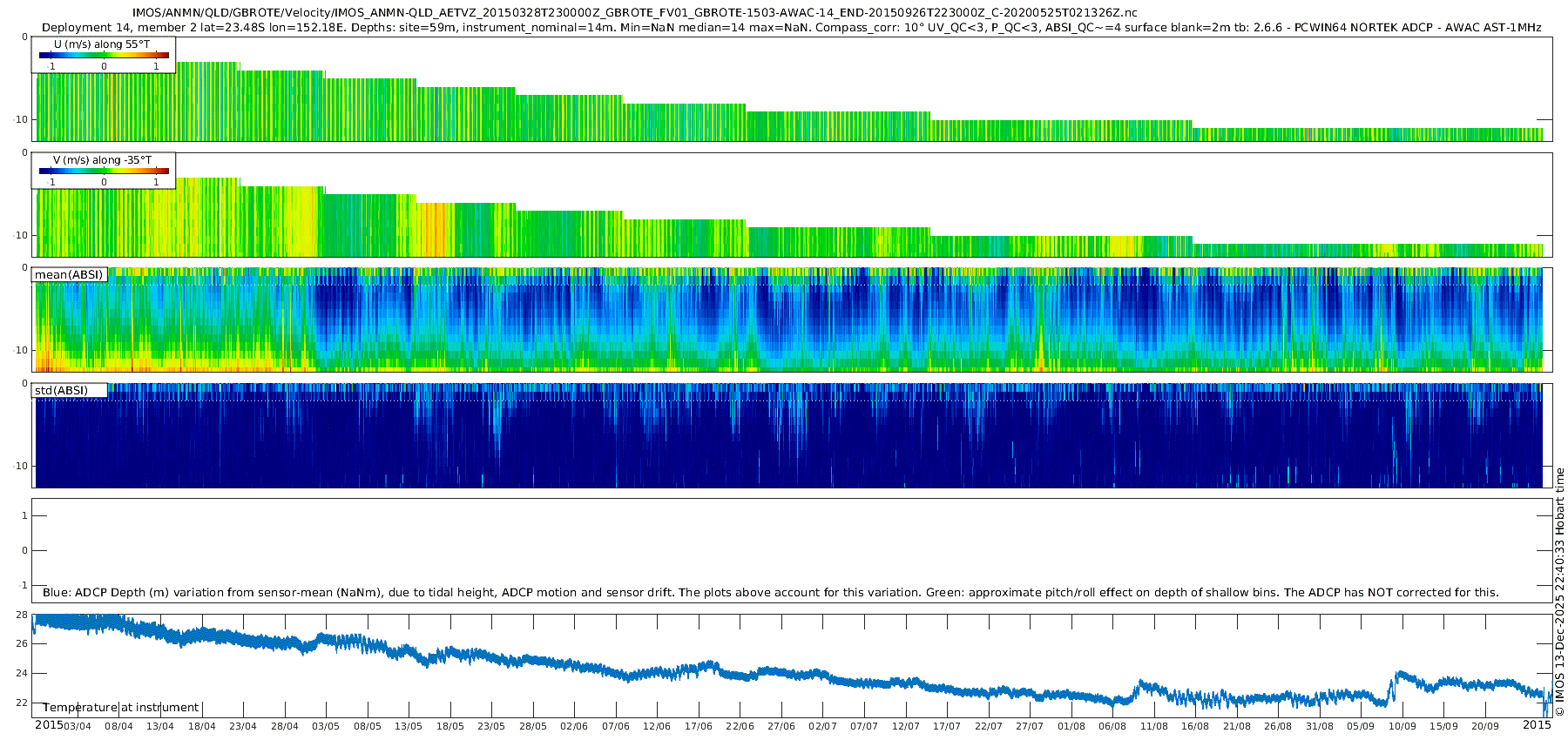Click the 'Temperature at instrument' label
Viewport: 1568px width, 740px height.
pyautogui.click(x=121, y=708)
